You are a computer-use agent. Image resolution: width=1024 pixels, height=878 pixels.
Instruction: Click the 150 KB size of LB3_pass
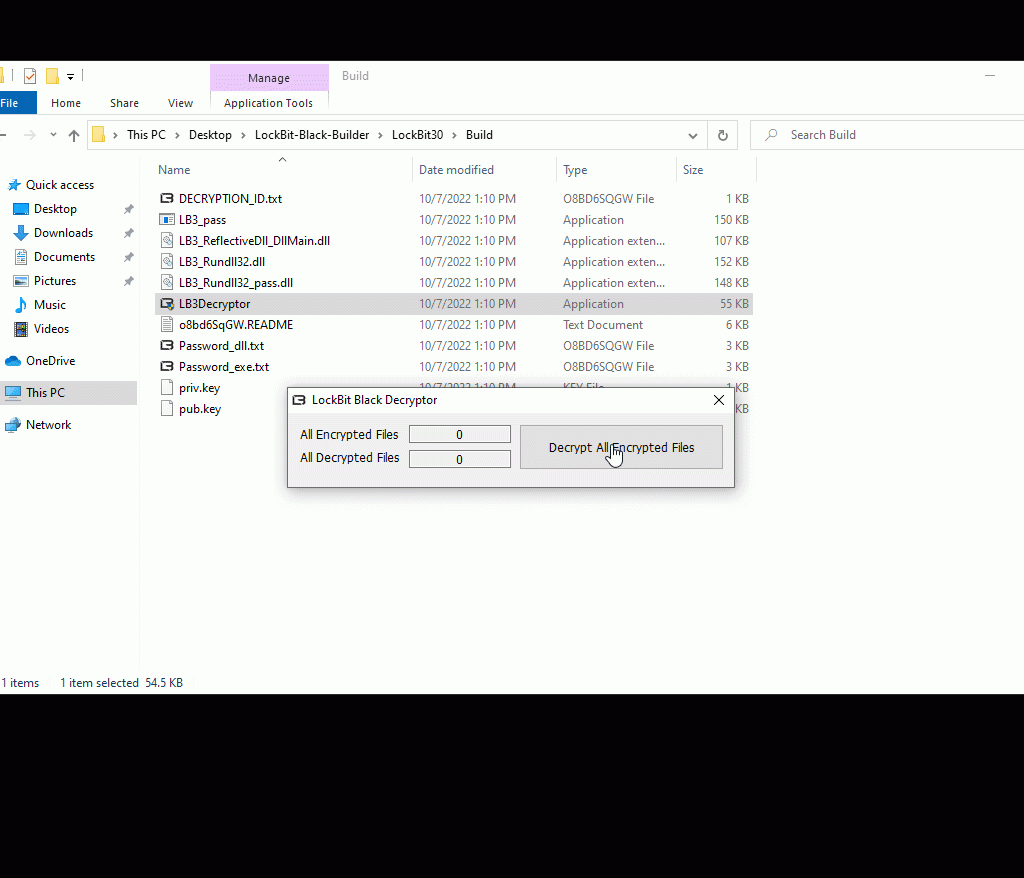click(731, 220)
